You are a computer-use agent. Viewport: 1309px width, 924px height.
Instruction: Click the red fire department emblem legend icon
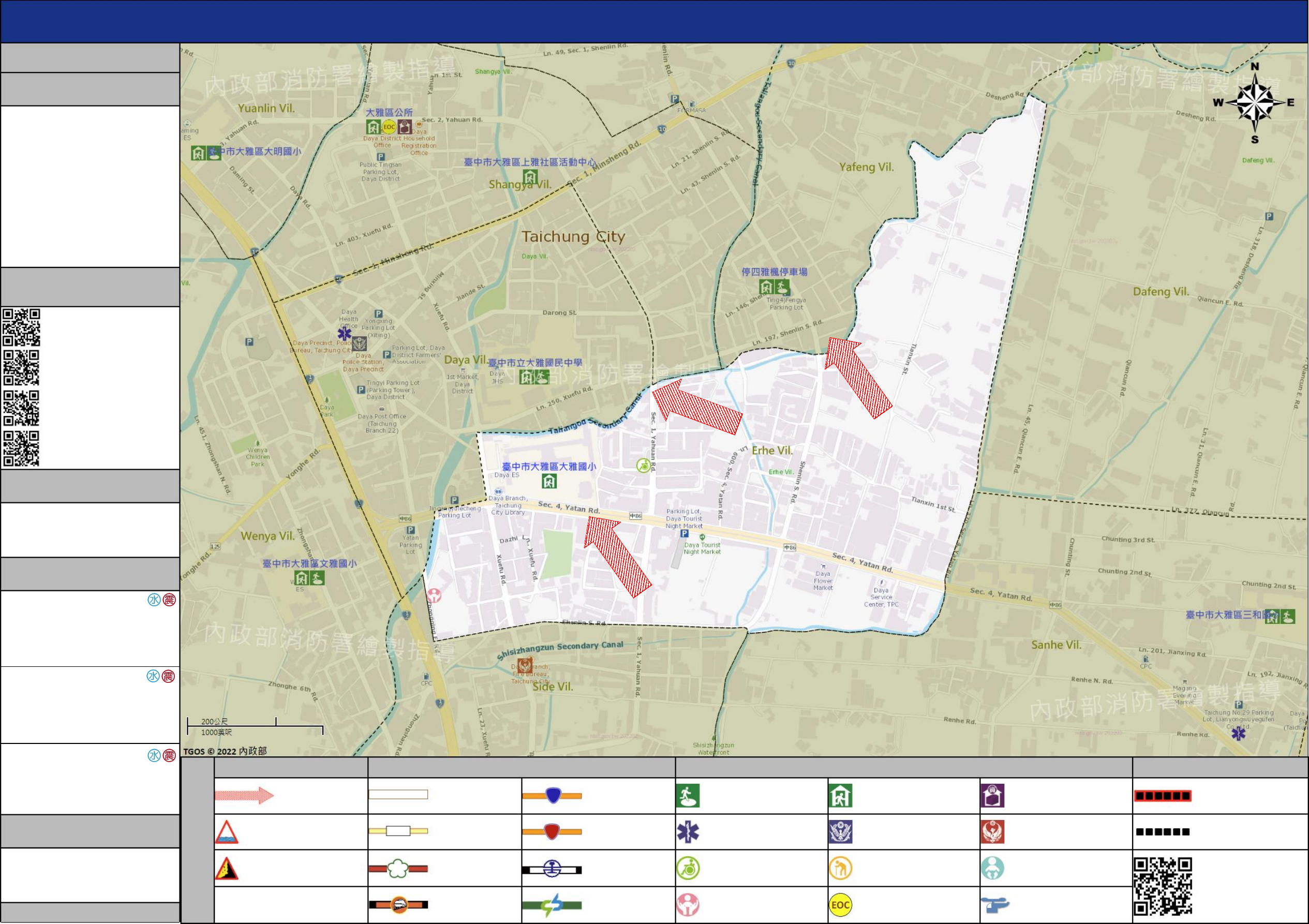coord(992,832)
